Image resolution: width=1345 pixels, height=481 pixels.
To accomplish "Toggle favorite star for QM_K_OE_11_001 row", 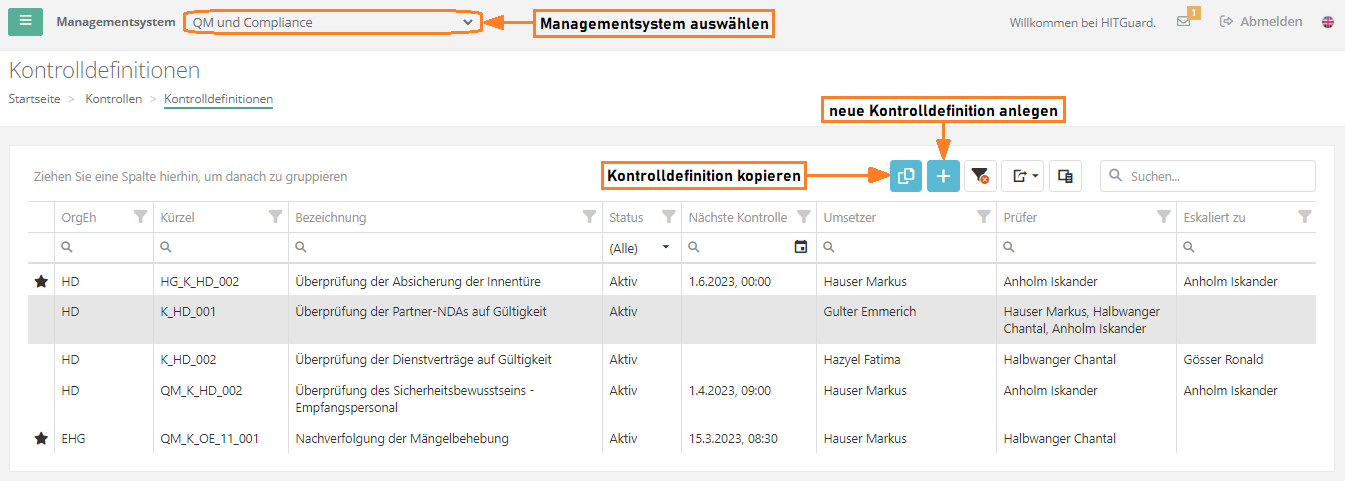I will click(41, 438).
